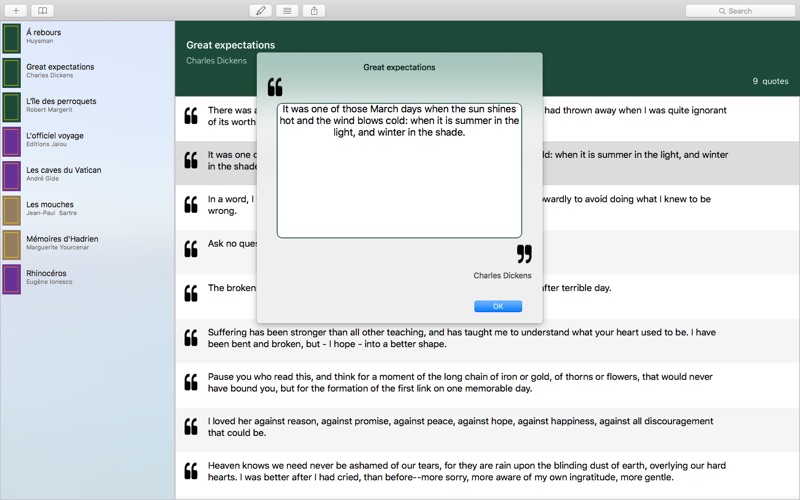
Task: Click the dialog title Great expectations
Action: coord(399,67)
